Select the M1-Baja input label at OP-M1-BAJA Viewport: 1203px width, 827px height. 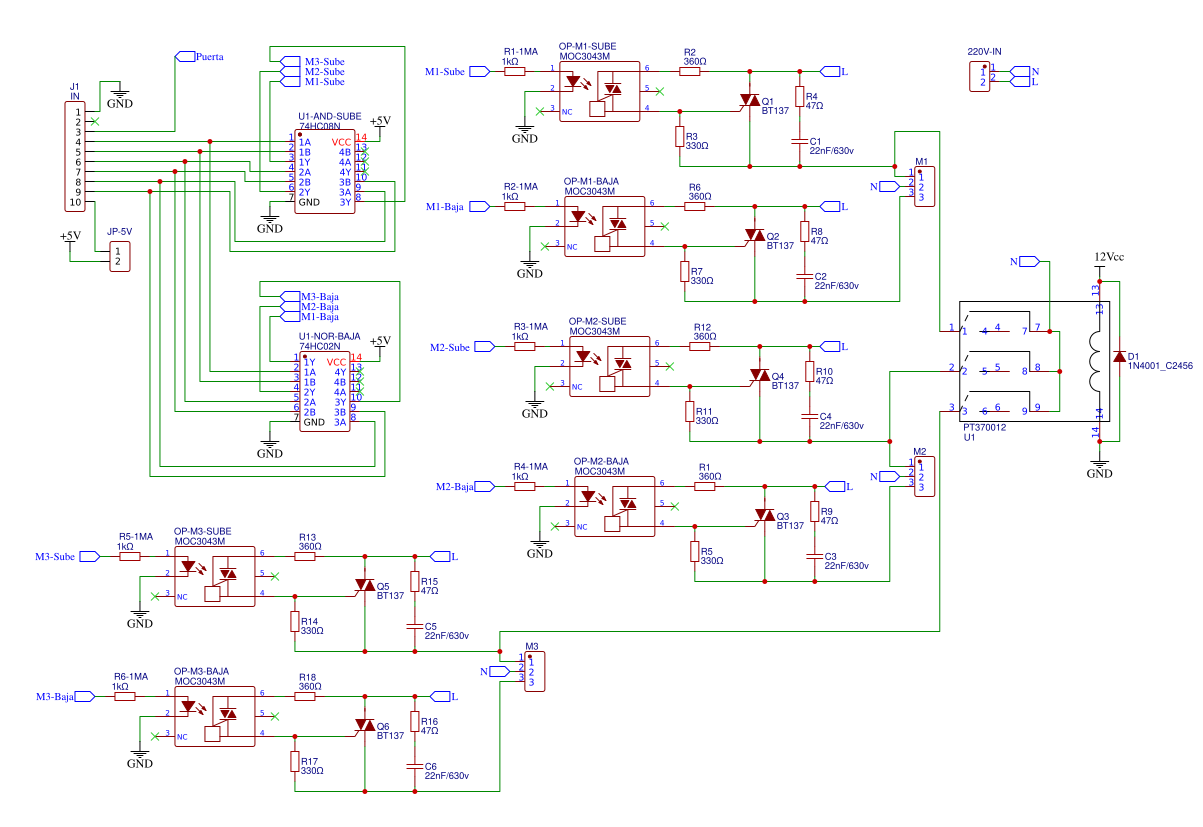(456, 206)
